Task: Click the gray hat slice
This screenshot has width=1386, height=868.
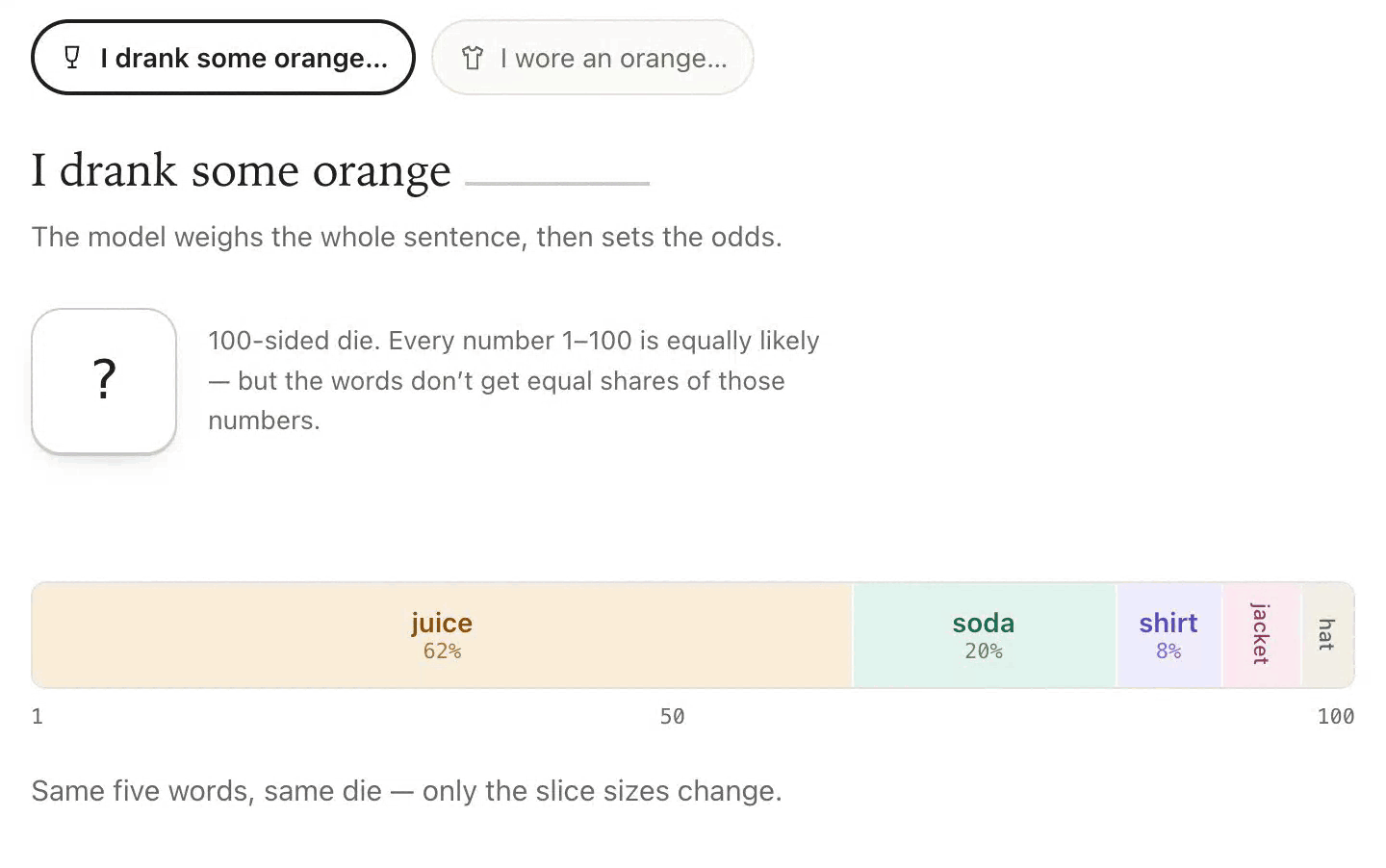Action: coord(1328,635)
